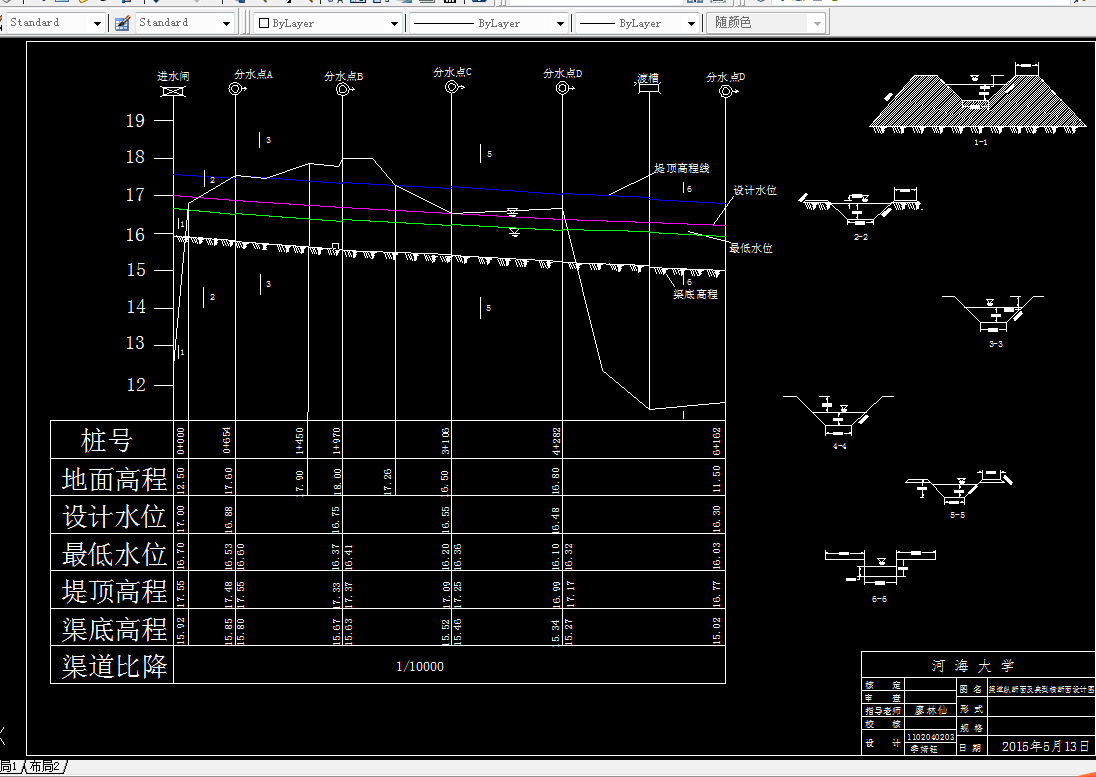This screenshot has width=1096, height=777.
Task: Open the ByLayer color control dropdown
Action: (x=328, y=23)
